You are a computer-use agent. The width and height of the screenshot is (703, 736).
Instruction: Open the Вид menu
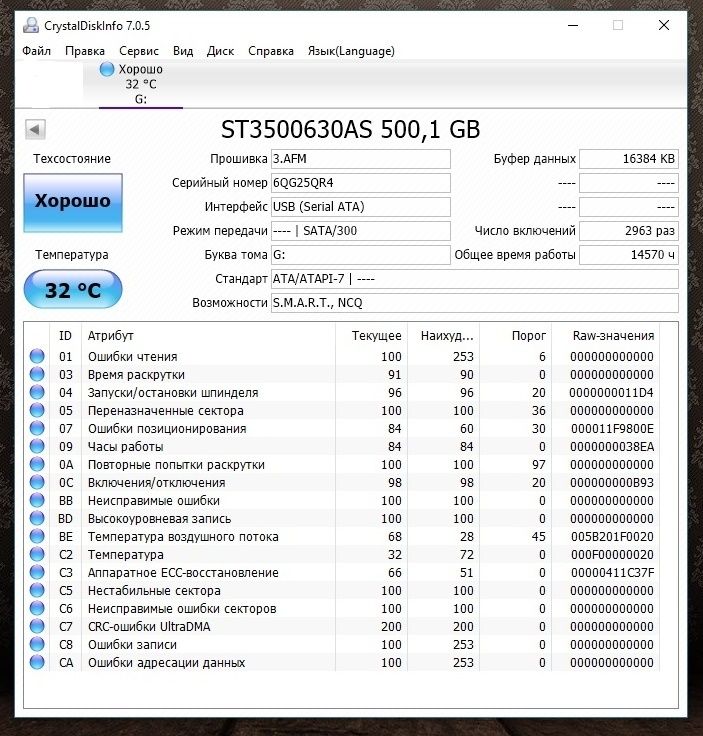point(183,51)
